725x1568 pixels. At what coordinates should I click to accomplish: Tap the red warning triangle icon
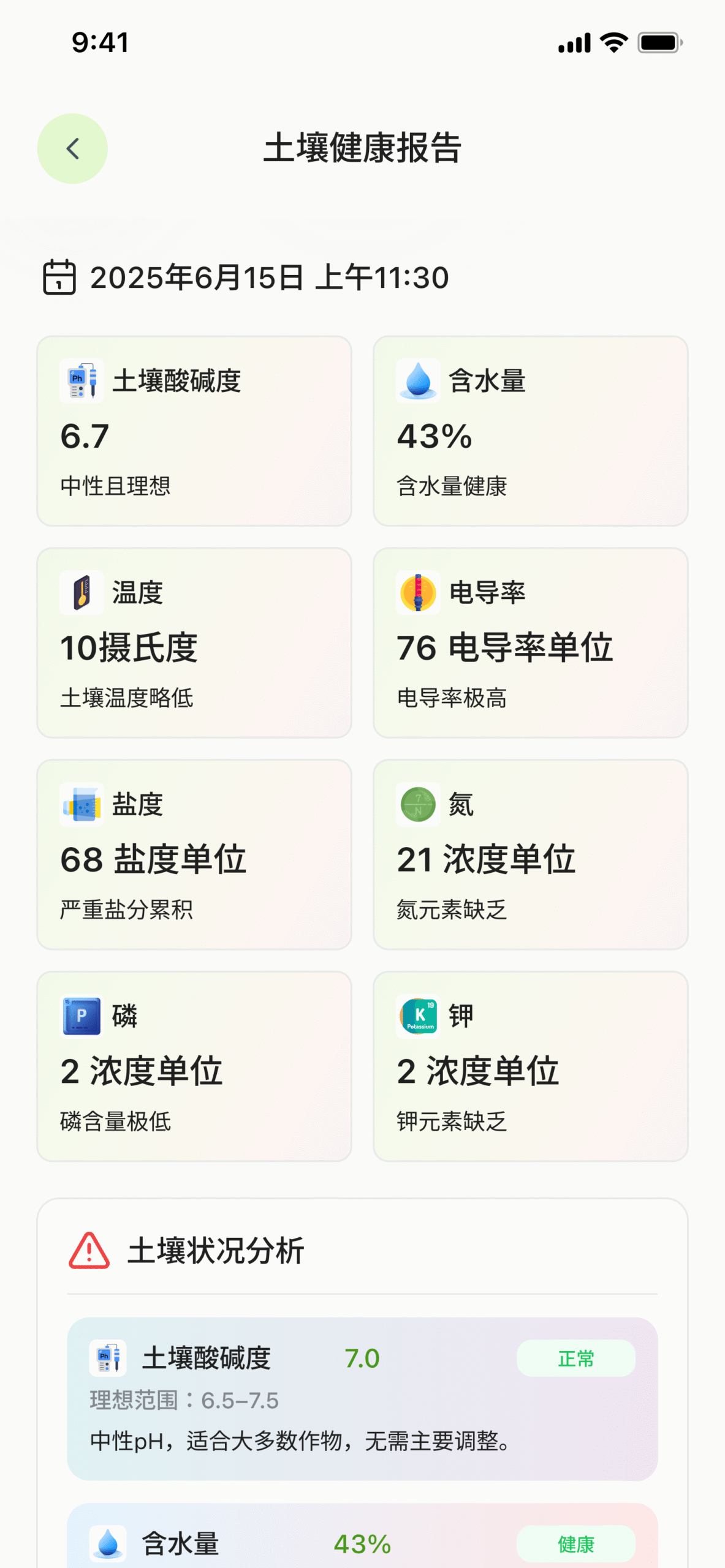click(89, 1250)
